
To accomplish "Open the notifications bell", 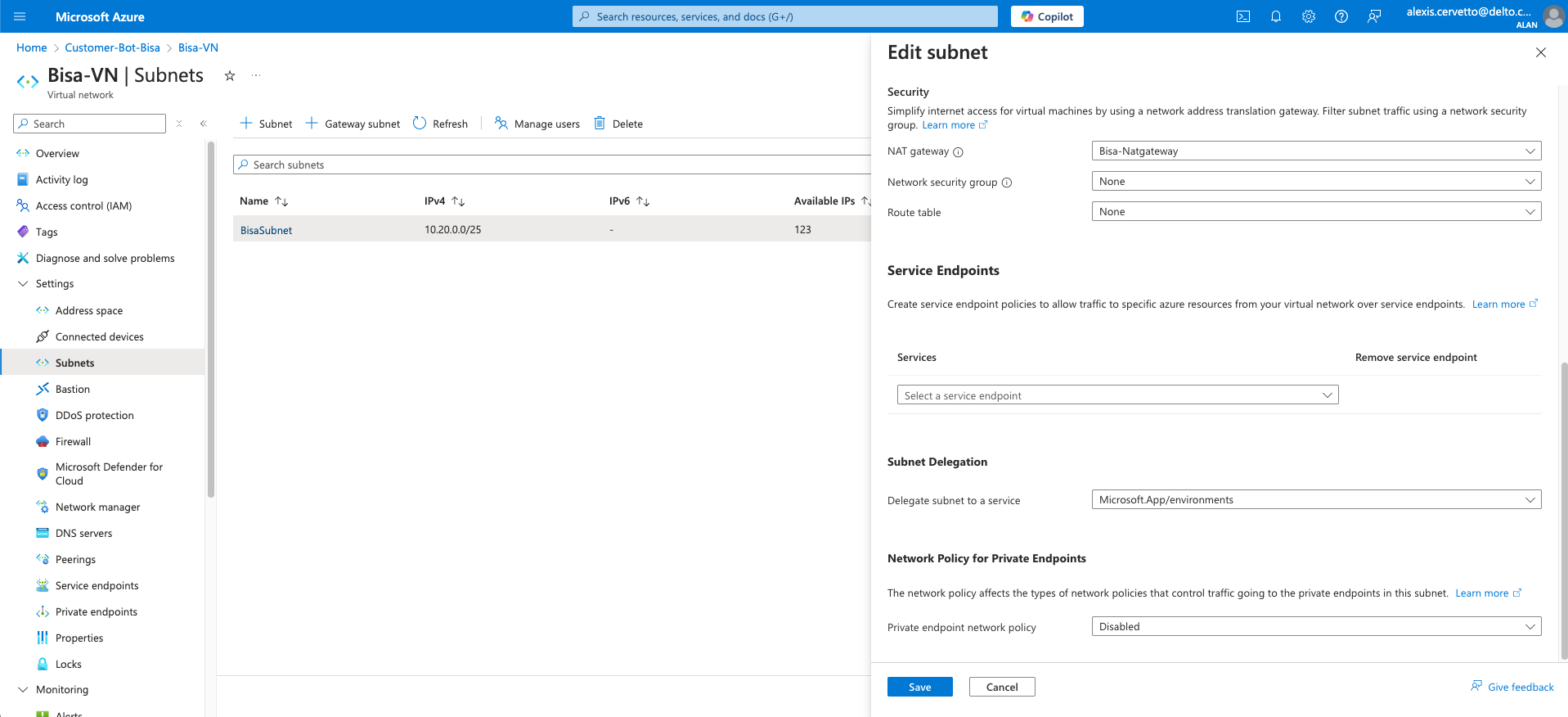I will 1276,16.
